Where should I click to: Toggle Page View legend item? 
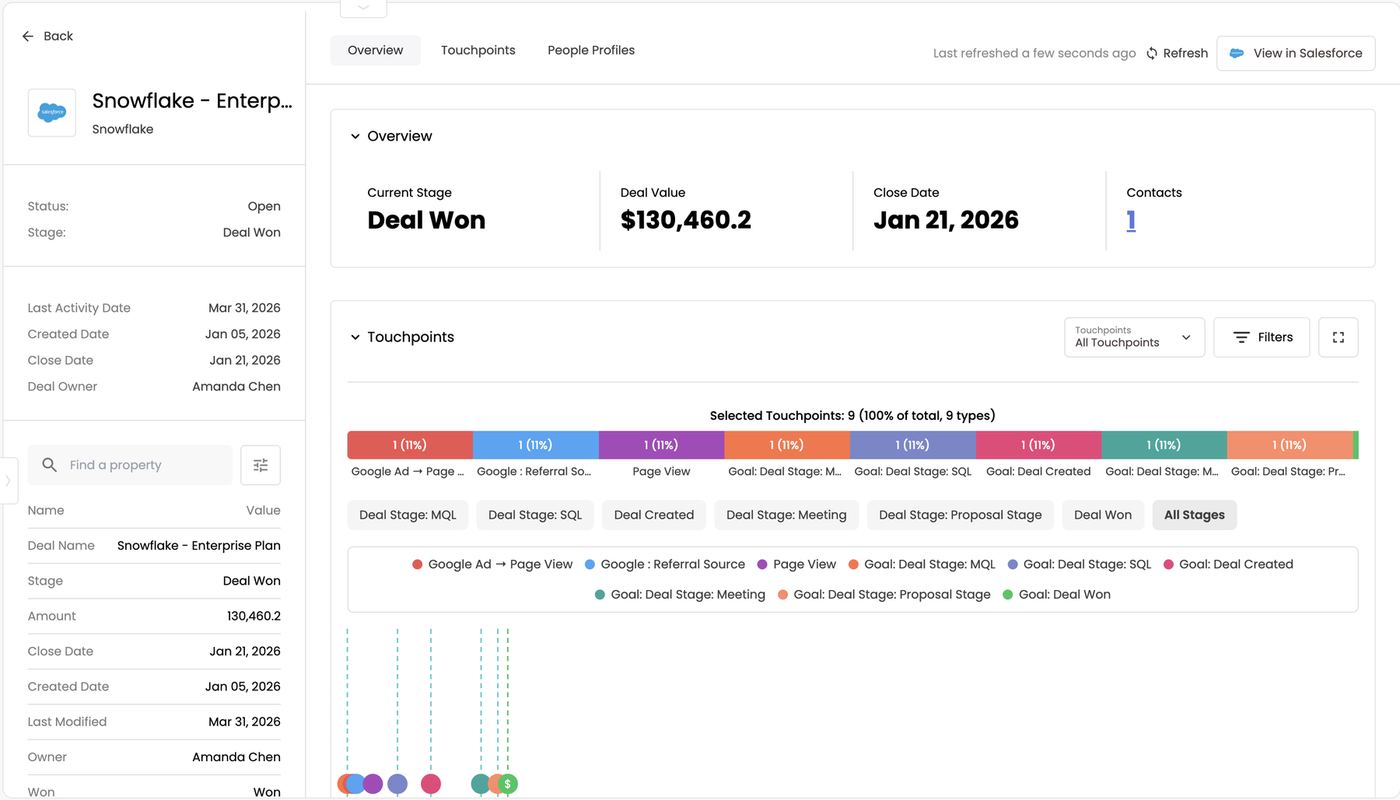pos(796,564)
